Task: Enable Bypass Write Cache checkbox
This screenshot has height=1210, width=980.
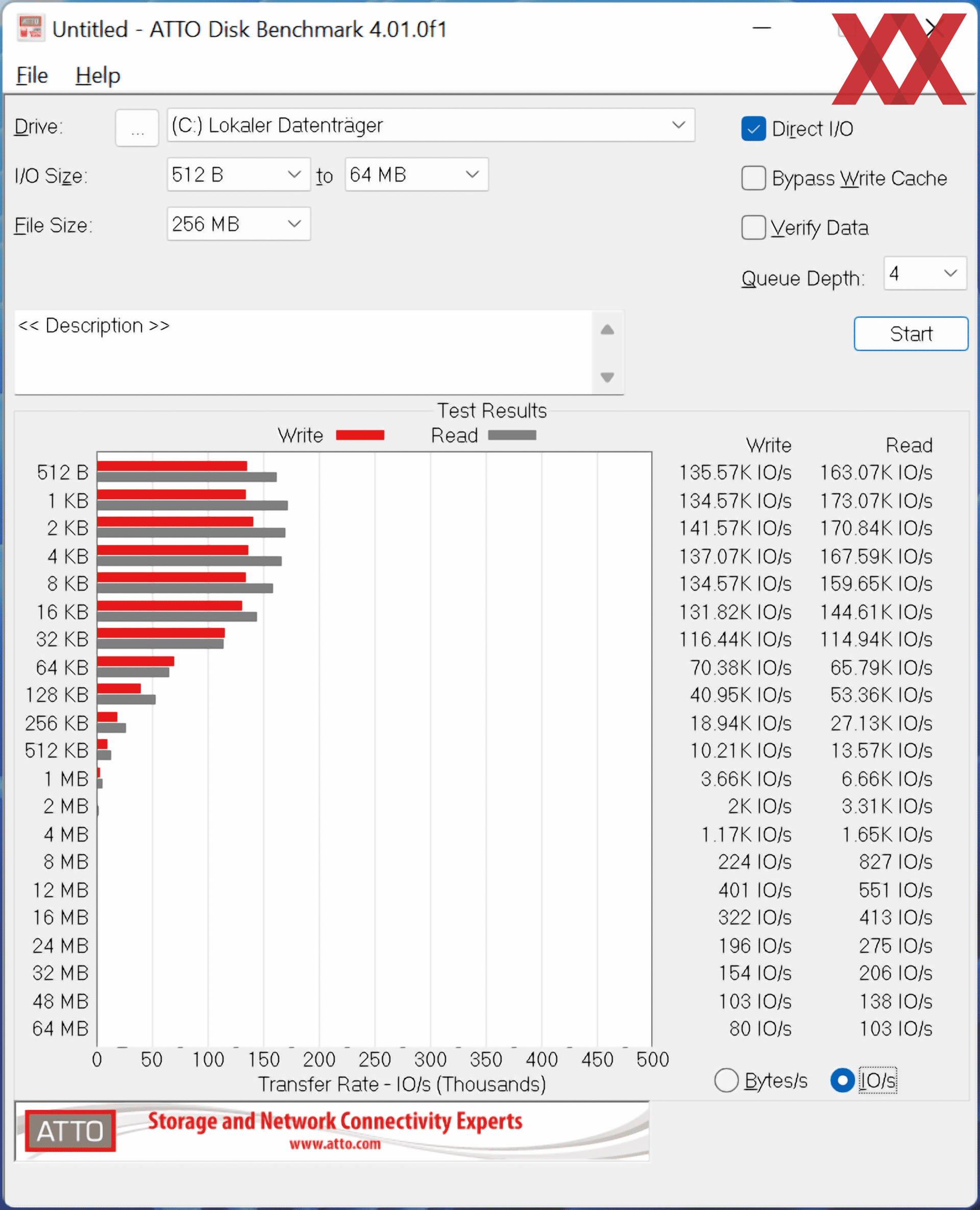Action: [x=753, y=178]
